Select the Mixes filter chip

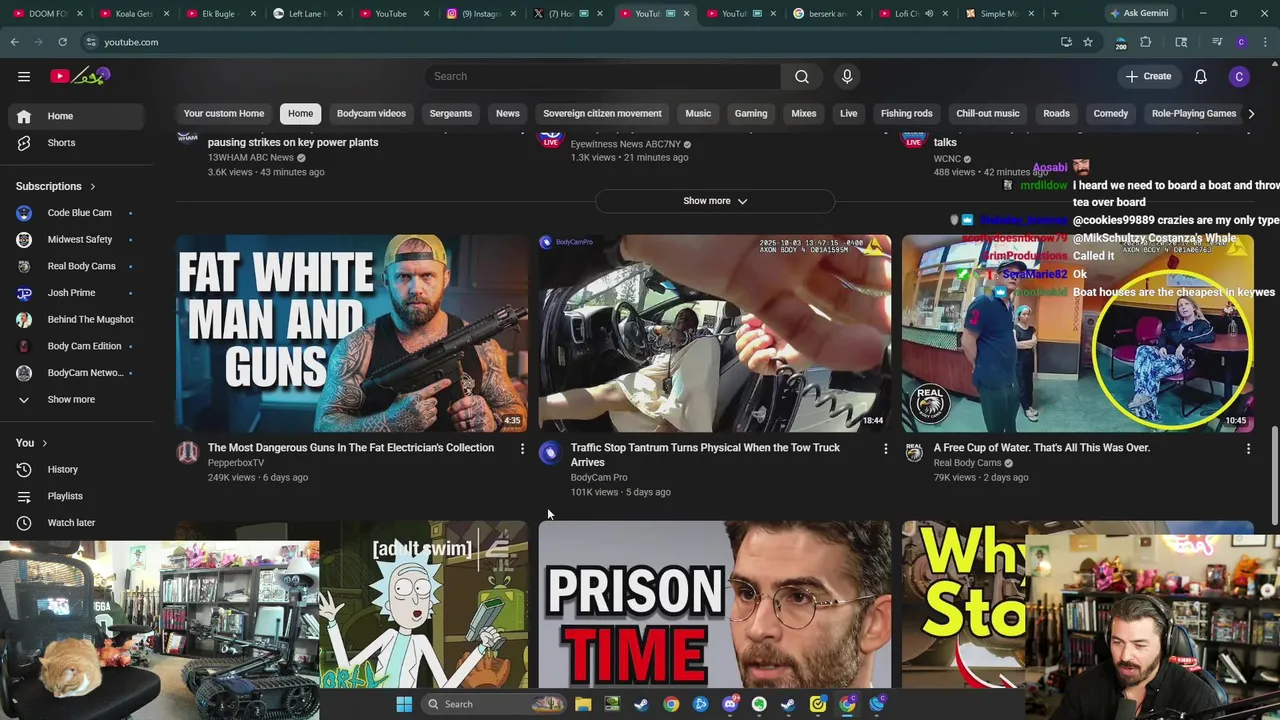[804, 113]
